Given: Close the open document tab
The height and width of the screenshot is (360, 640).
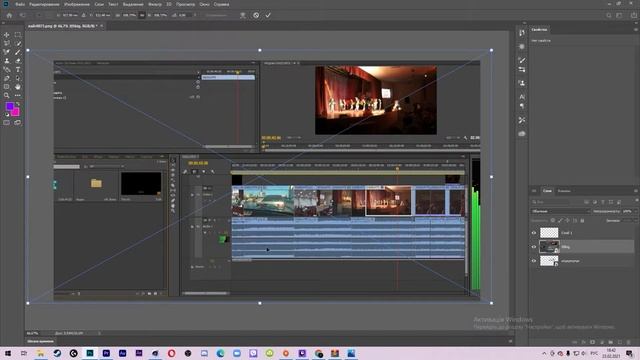Looking at the screenshot, I should [x=102, y=26].
